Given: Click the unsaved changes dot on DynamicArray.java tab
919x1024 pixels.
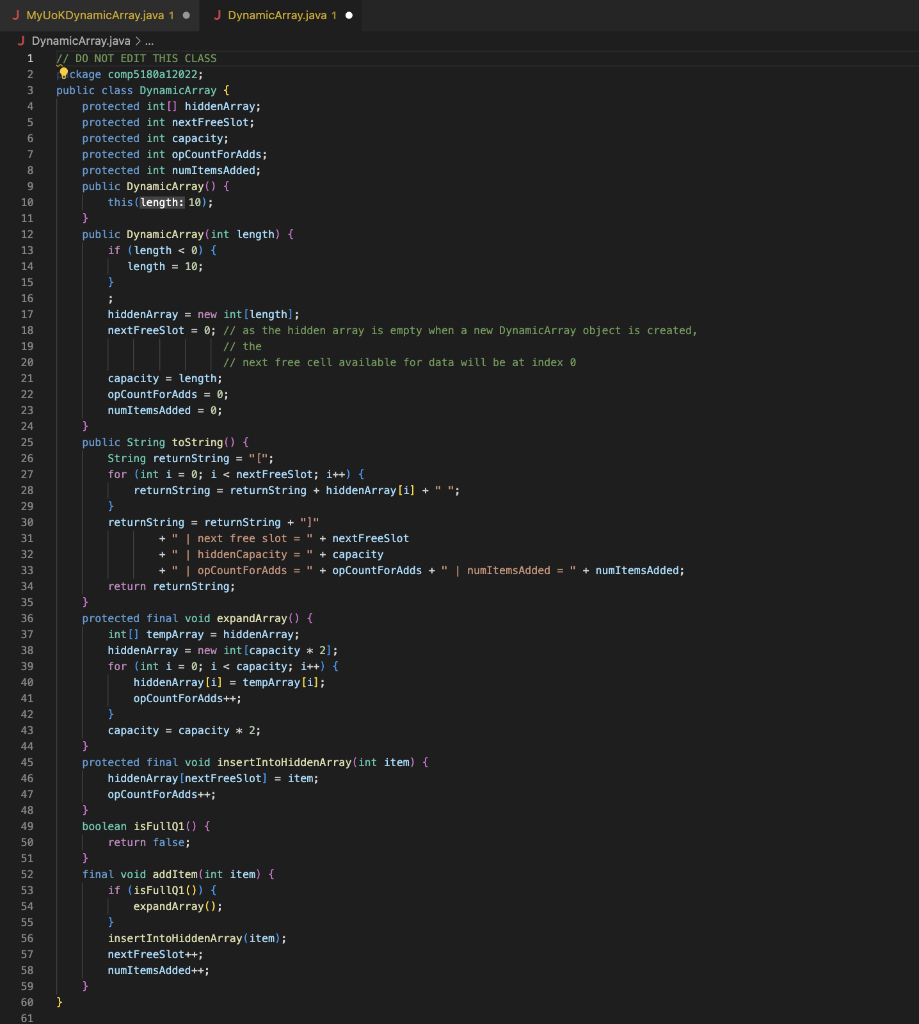Looking at the screenshot, I should coord(348,16).
